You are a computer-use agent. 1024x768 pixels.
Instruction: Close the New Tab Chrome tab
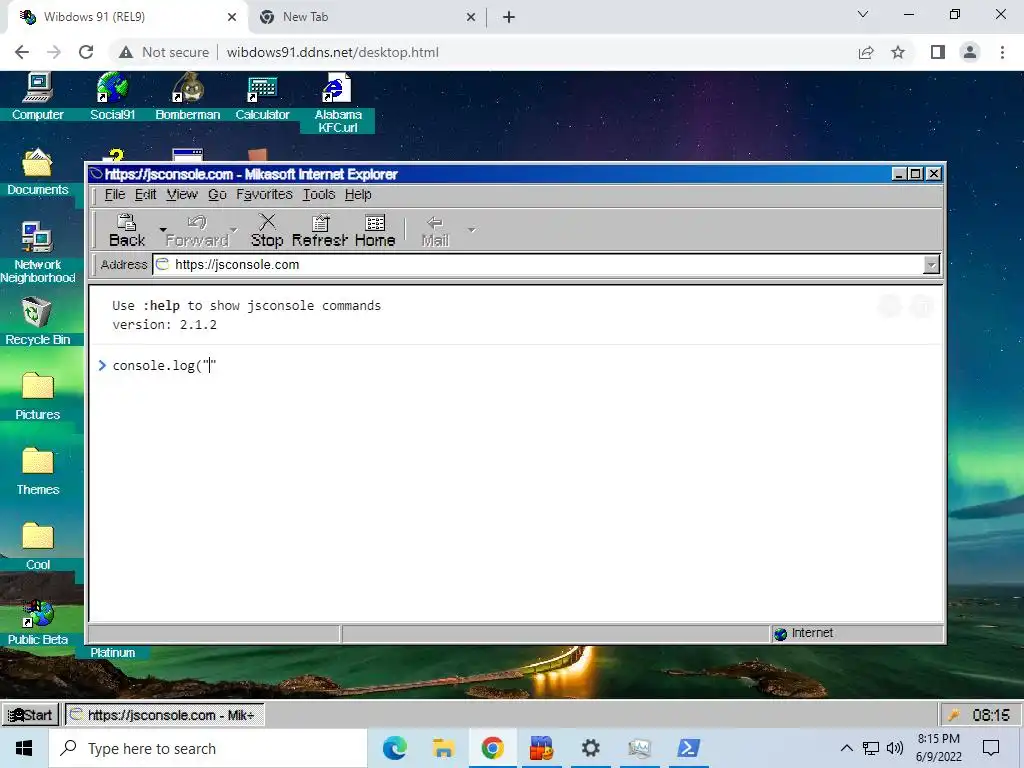471,18
